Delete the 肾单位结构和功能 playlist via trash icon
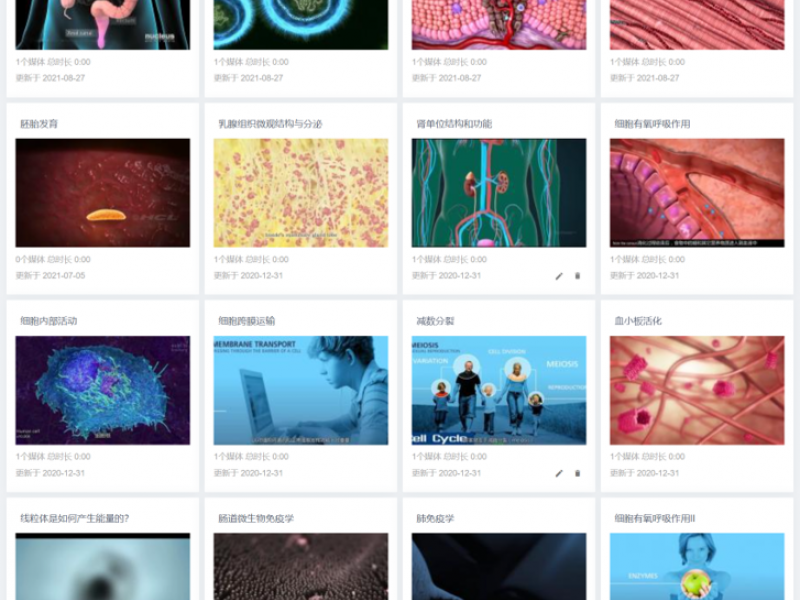The width and height of the screenshot is (800, 600). pos(578,276)
